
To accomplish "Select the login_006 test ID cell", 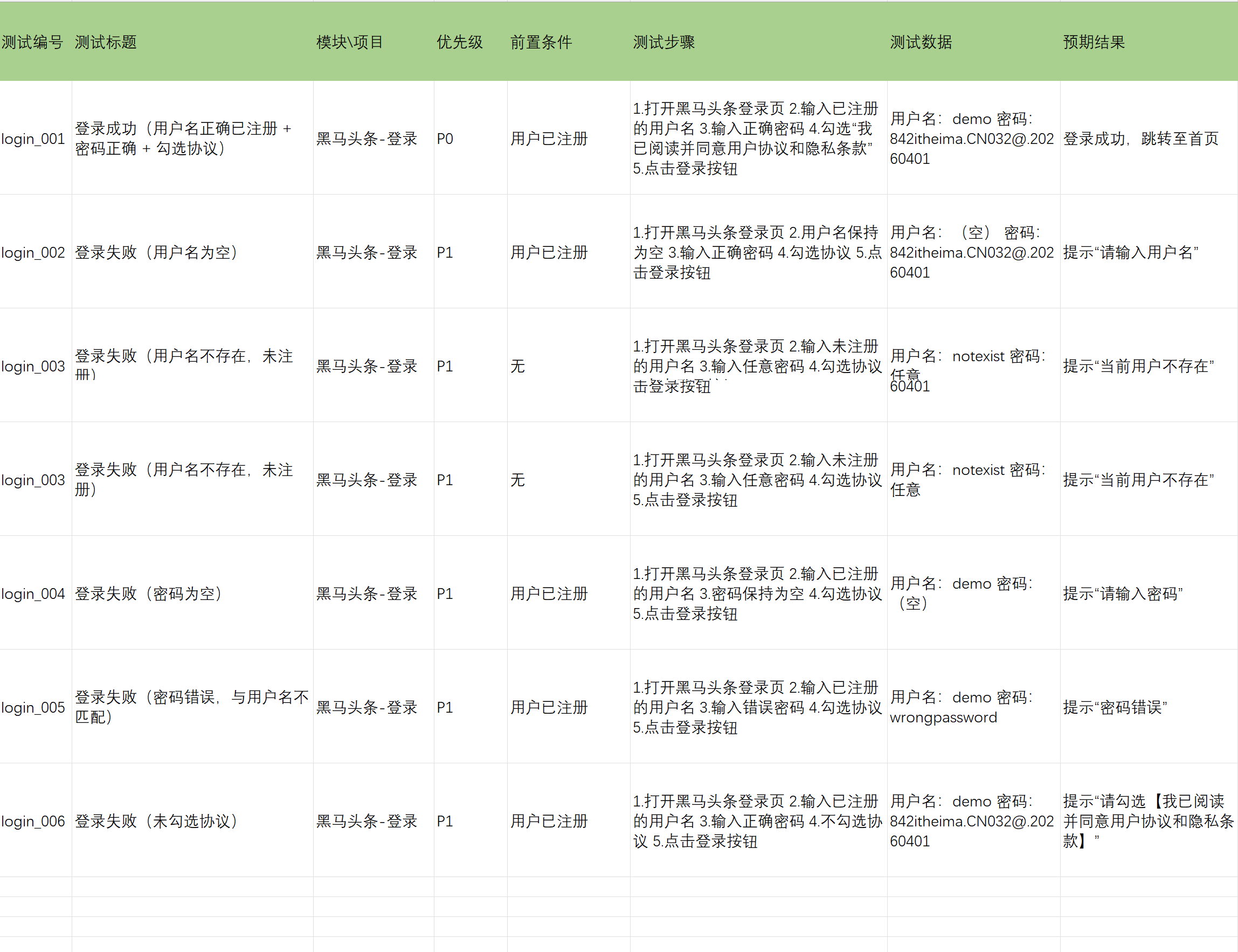I will [36, 820].
